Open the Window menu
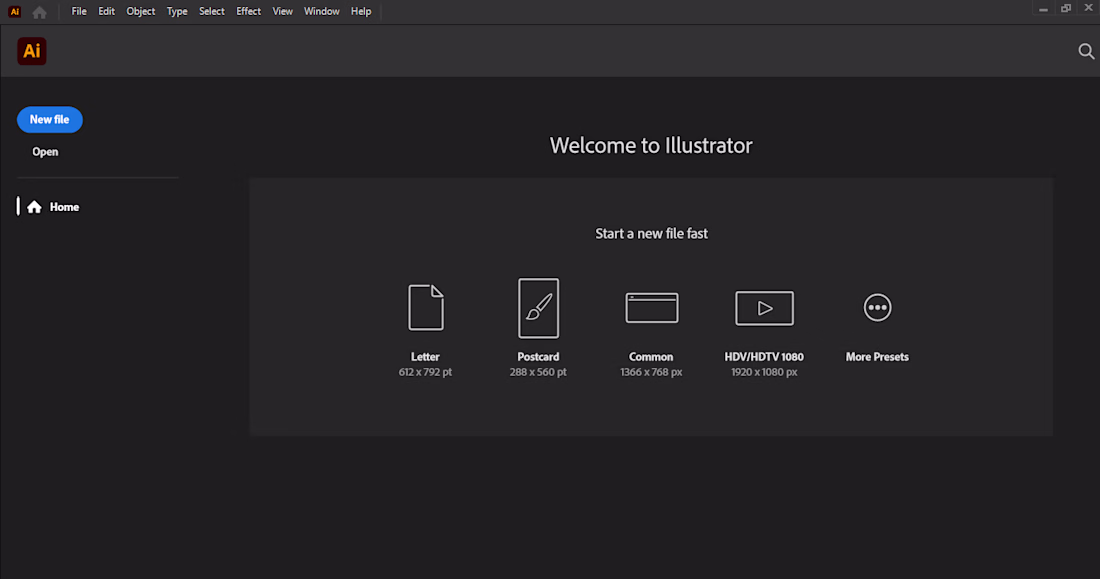Image resolution: width=1100 pixels, height=579 pixels. tap(321, 11)
